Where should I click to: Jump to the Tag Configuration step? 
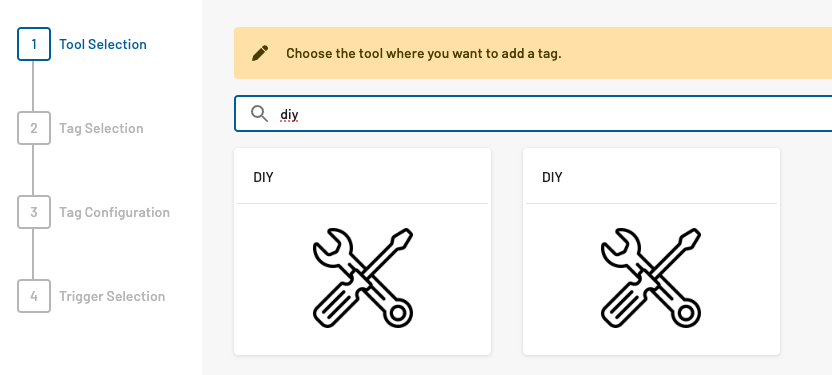[114, 212]
